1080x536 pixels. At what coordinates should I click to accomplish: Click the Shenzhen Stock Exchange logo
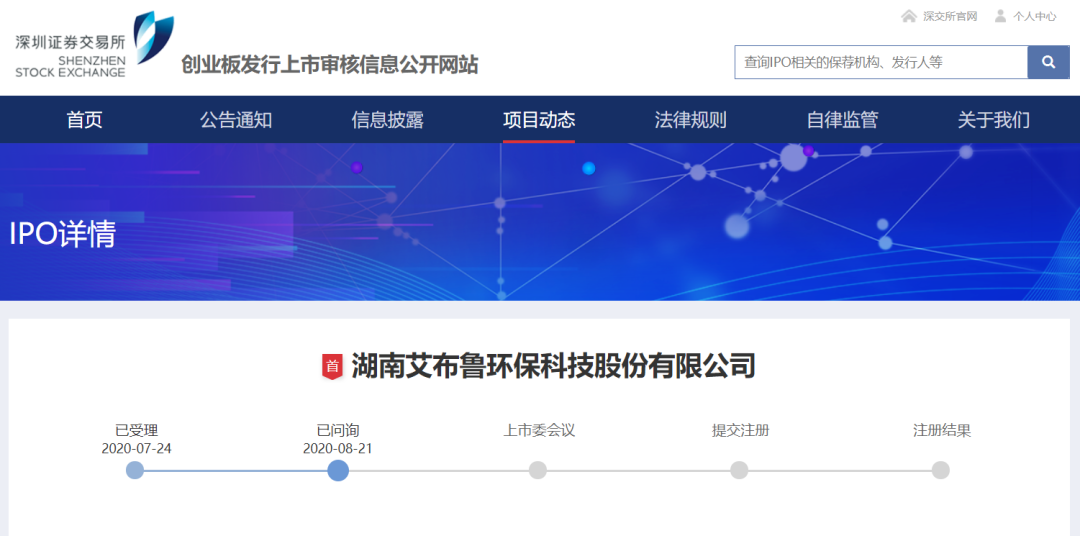94,45
